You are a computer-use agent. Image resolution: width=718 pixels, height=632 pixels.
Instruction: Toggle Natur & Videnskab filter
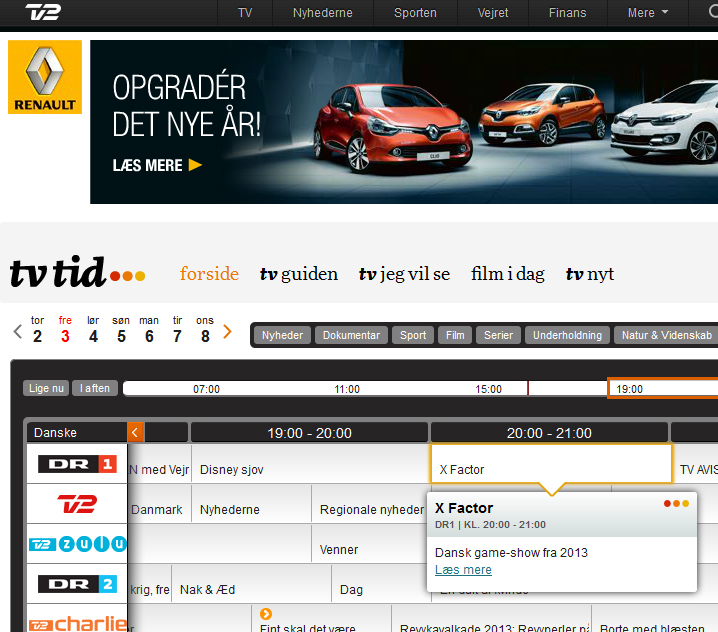667,335
